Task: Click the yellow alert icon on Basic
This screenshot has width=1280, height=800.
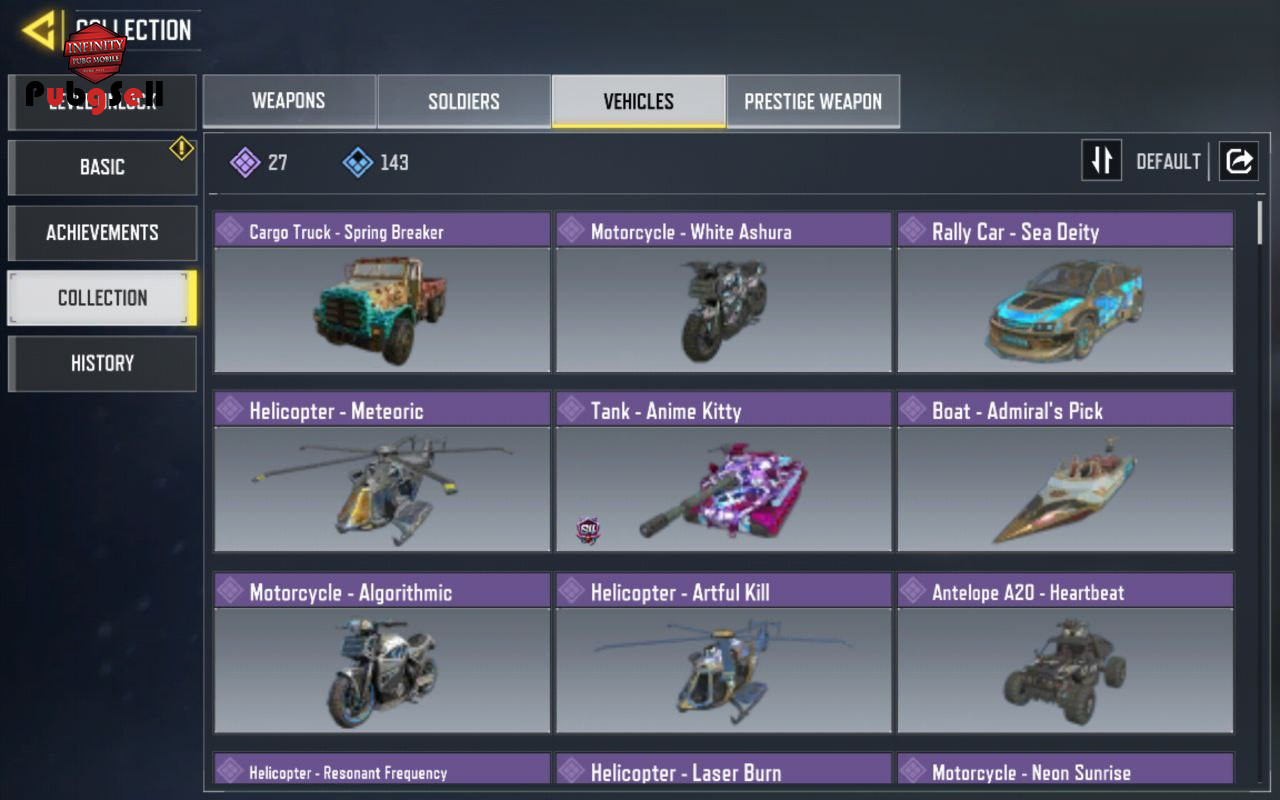Action: [181, 149]
